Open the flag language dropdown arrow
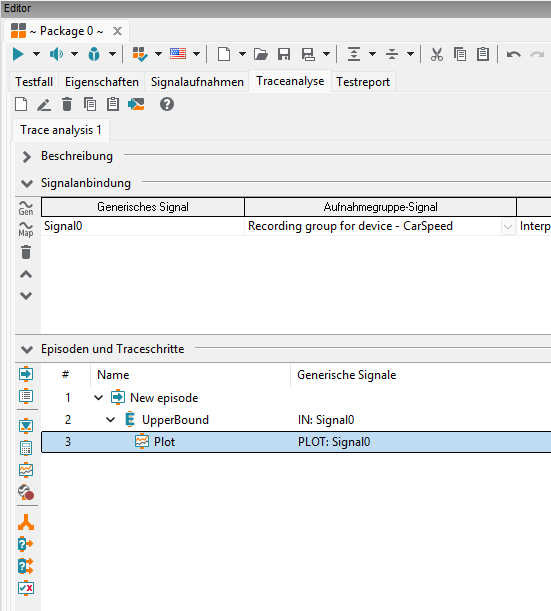Screen dimensions: 551x611 [196, 54]
